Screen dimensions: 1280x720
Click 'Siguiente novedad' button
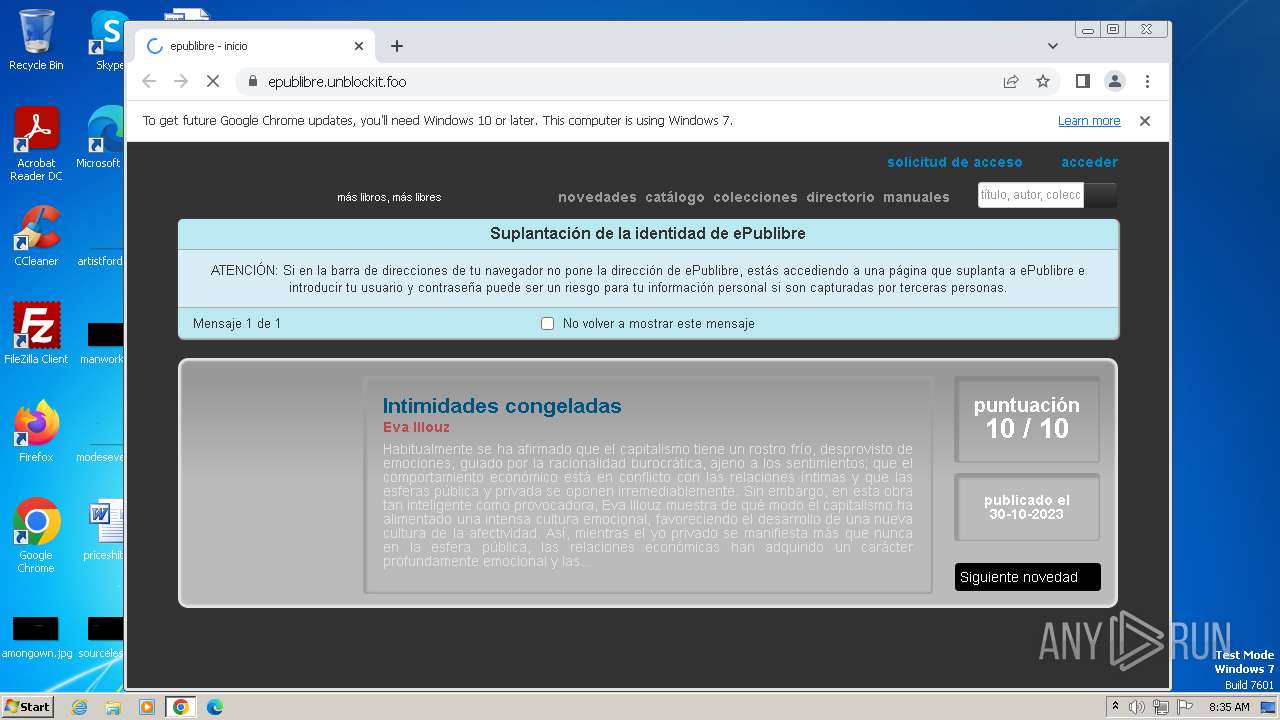pos(1028,577)
